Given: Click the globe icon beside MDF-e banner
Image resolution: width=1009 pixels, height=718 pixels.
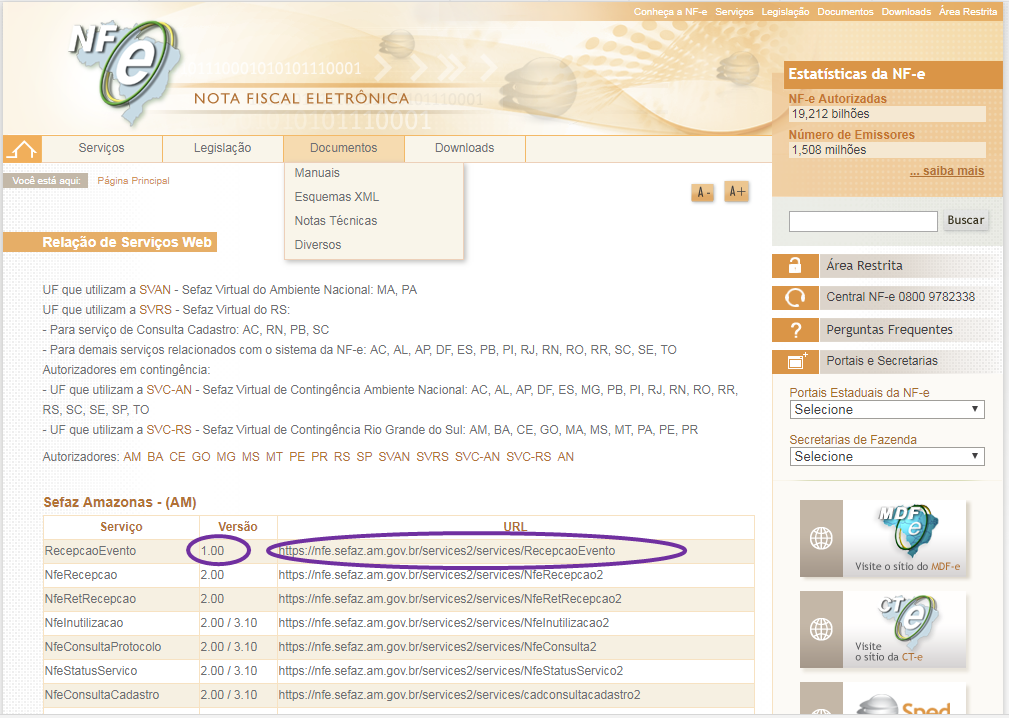Looking at the screenshot, I should point(821,538).
